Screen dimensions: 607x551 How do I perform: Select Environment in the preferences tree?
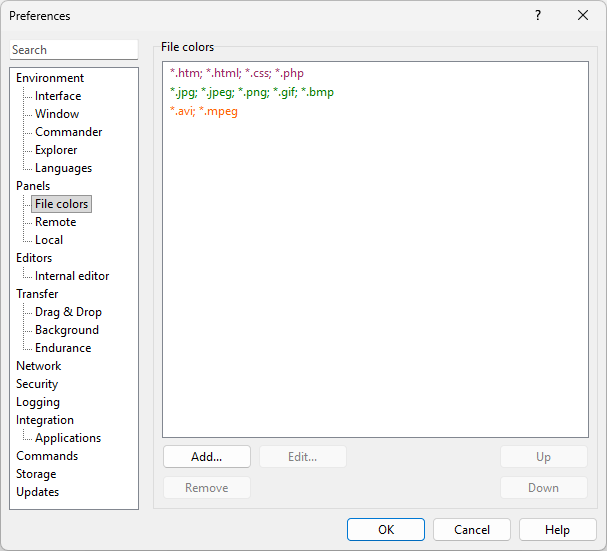pyautogui.click(x=50, y=78)
